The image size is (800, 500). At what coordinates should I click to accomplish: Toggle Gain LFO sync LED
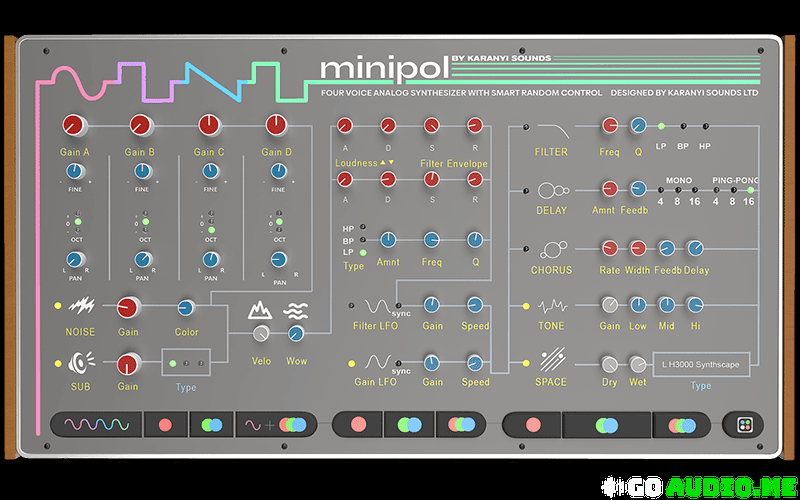pos(398,363)
